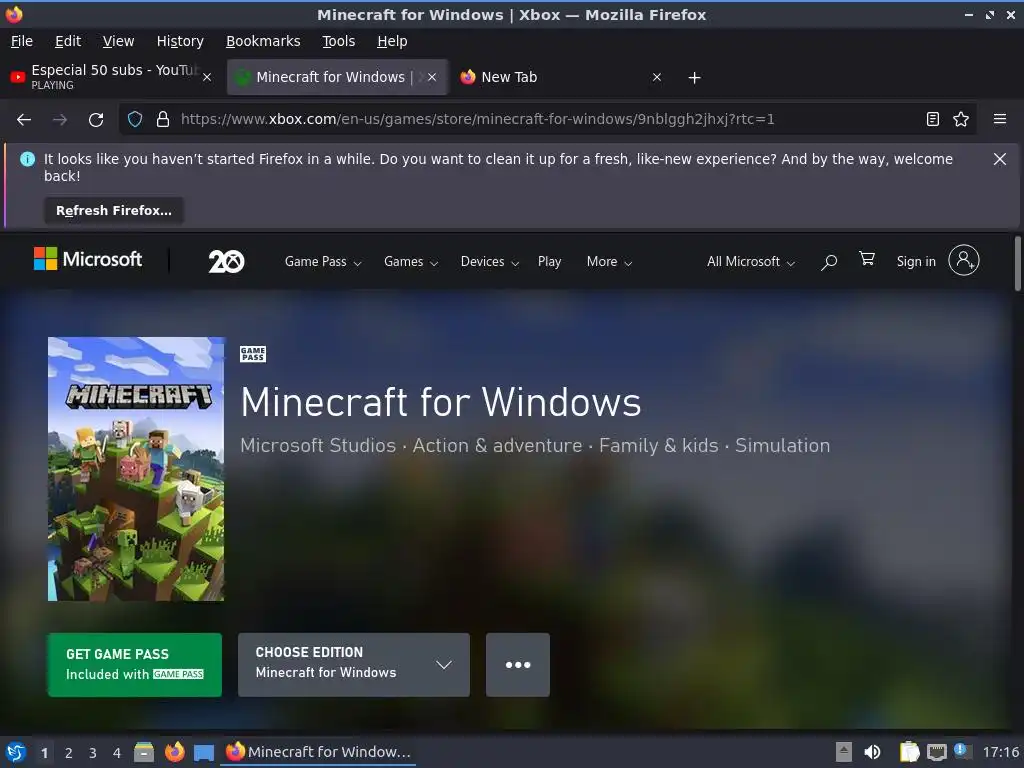Click the Sign in link
Screen dimensions: 1024x768
pyautogui.click(x=916, y=262)
